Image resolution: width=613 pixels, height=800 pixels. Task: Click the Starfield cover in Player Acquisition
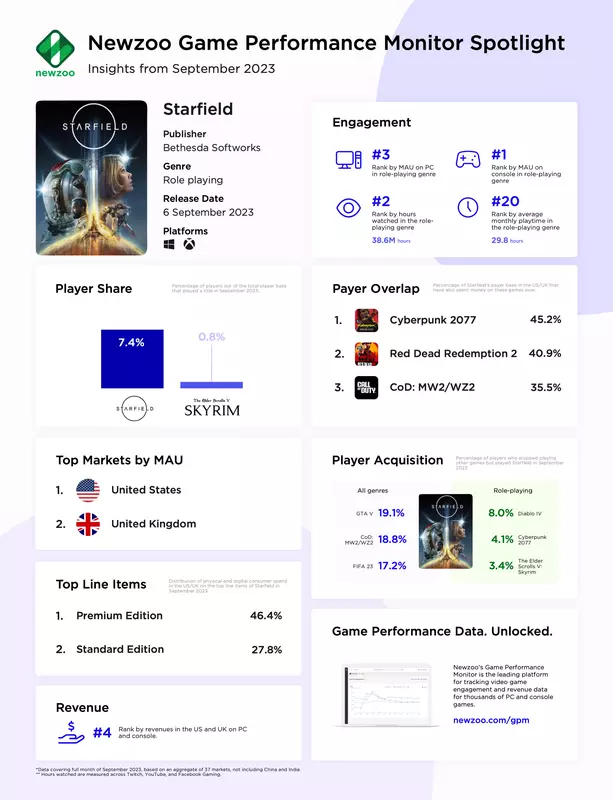(445, 539)
